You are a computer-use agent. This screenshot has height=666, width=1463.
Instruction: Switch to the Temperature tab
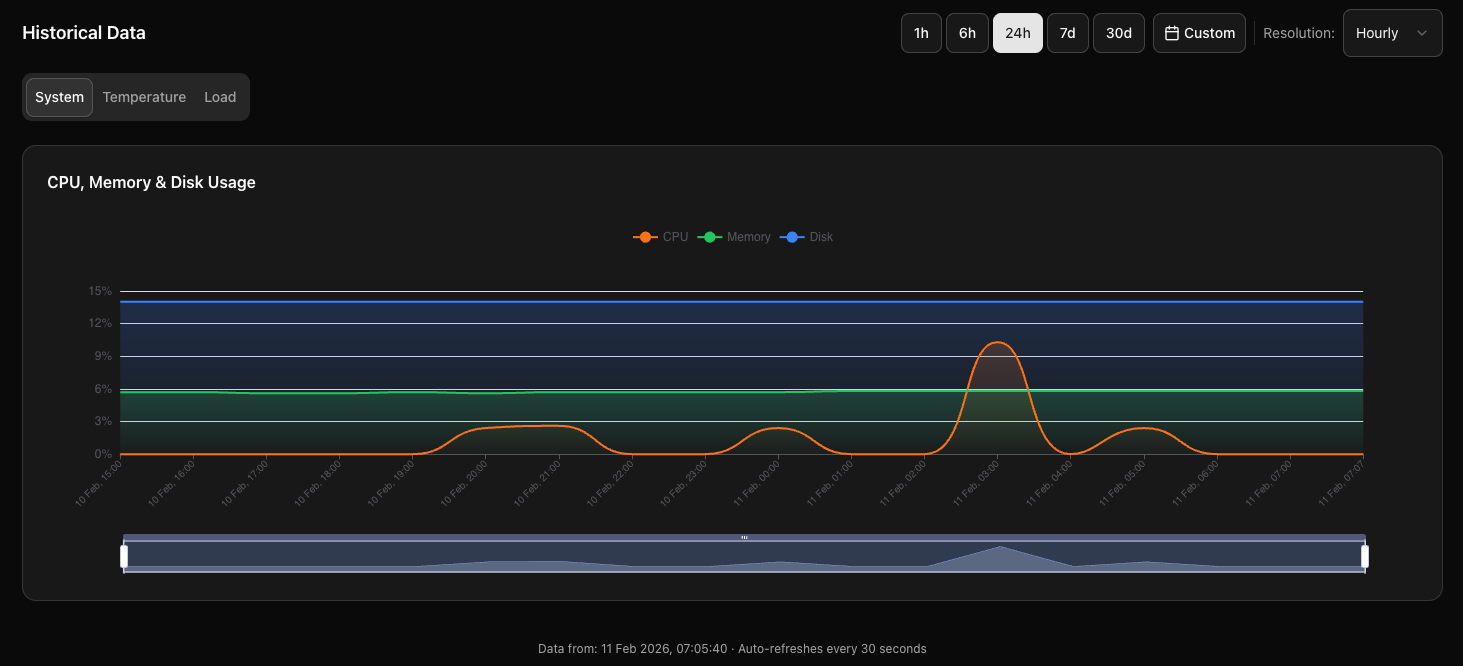pos(144,97)
